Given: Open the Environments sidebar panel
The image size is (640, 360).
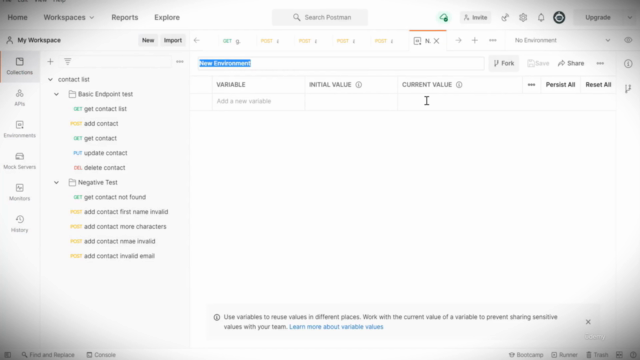Looking at the screenshot, I should [x=20, y=129].
